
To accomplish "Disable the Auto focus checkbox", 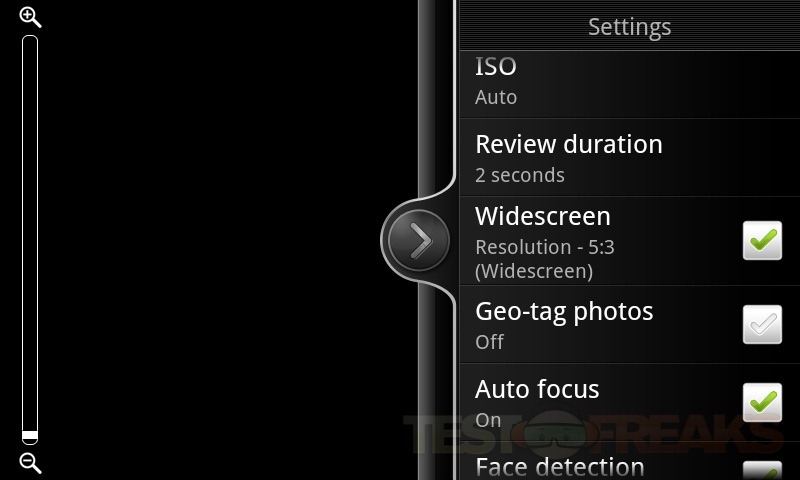I will (x=762, y=402).
